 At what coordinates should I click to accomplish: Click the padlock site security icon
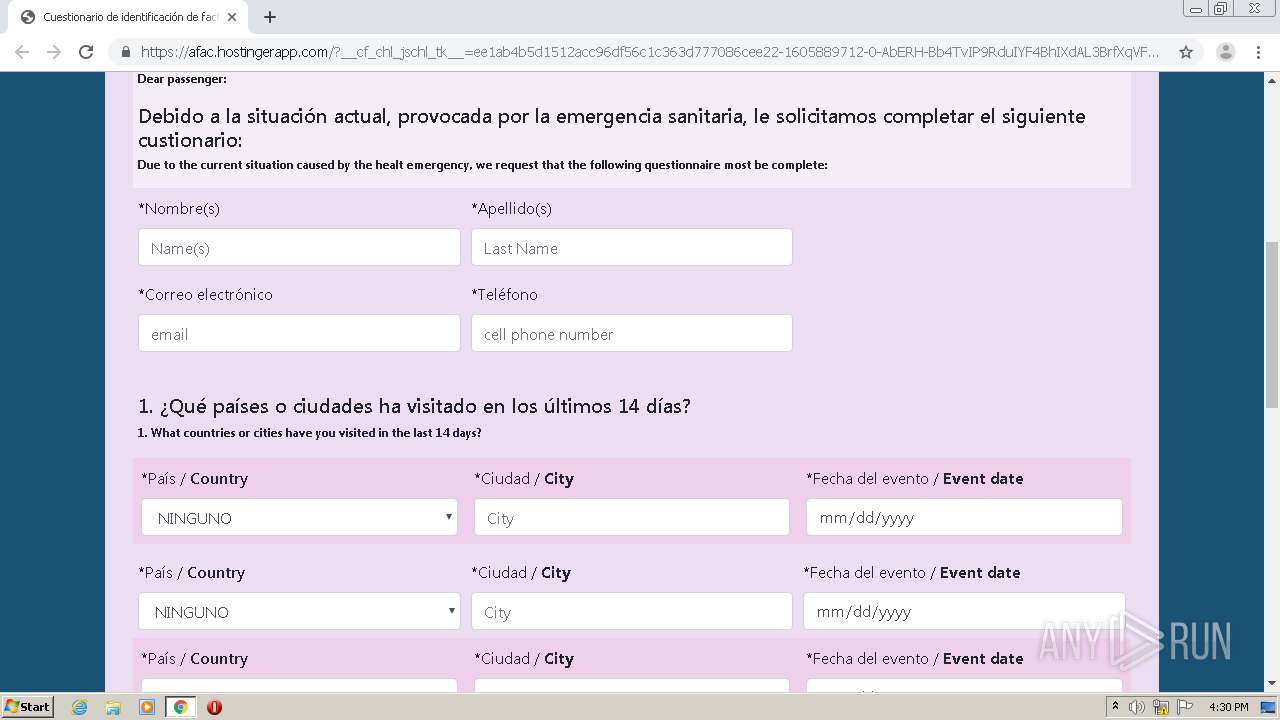click(126, 52)
